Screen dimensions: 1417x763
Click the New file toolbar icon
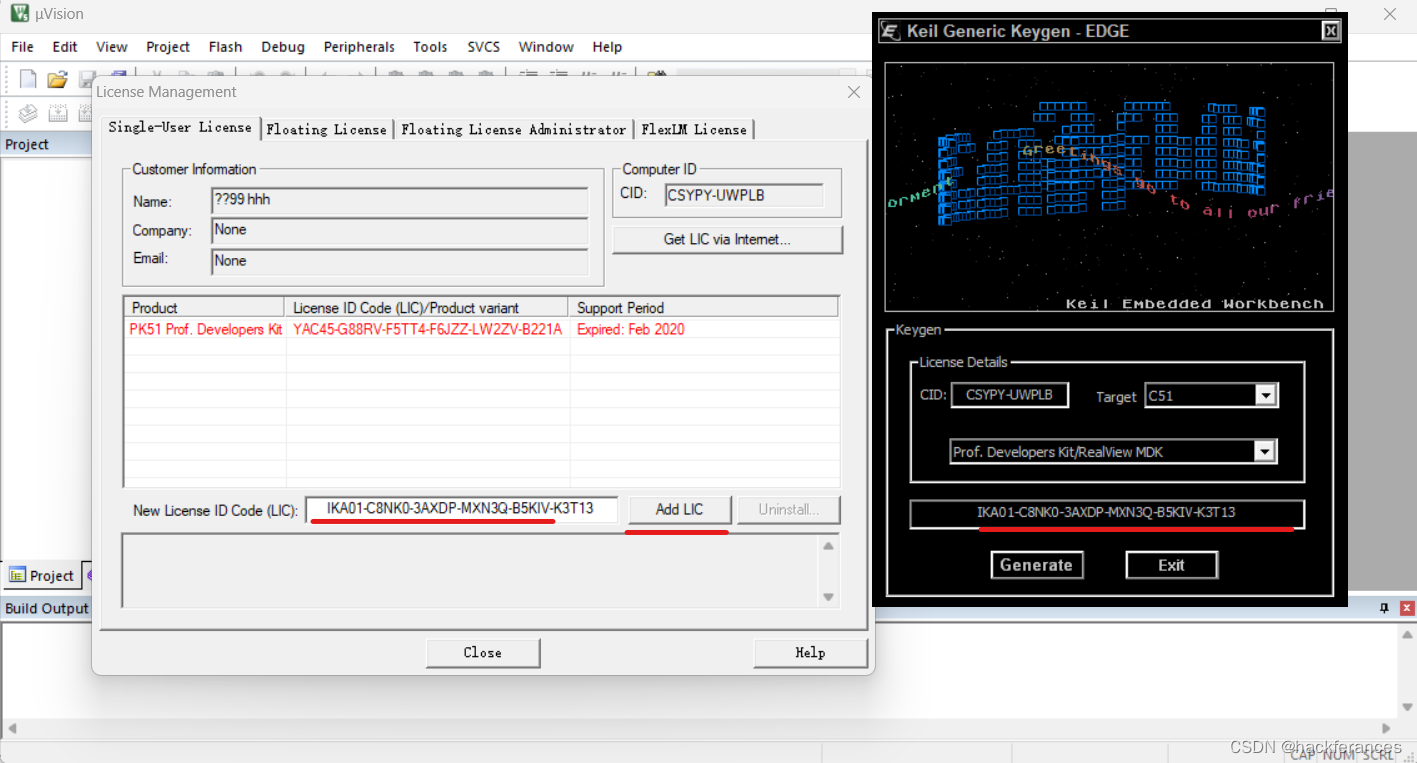tap(28, 79)
